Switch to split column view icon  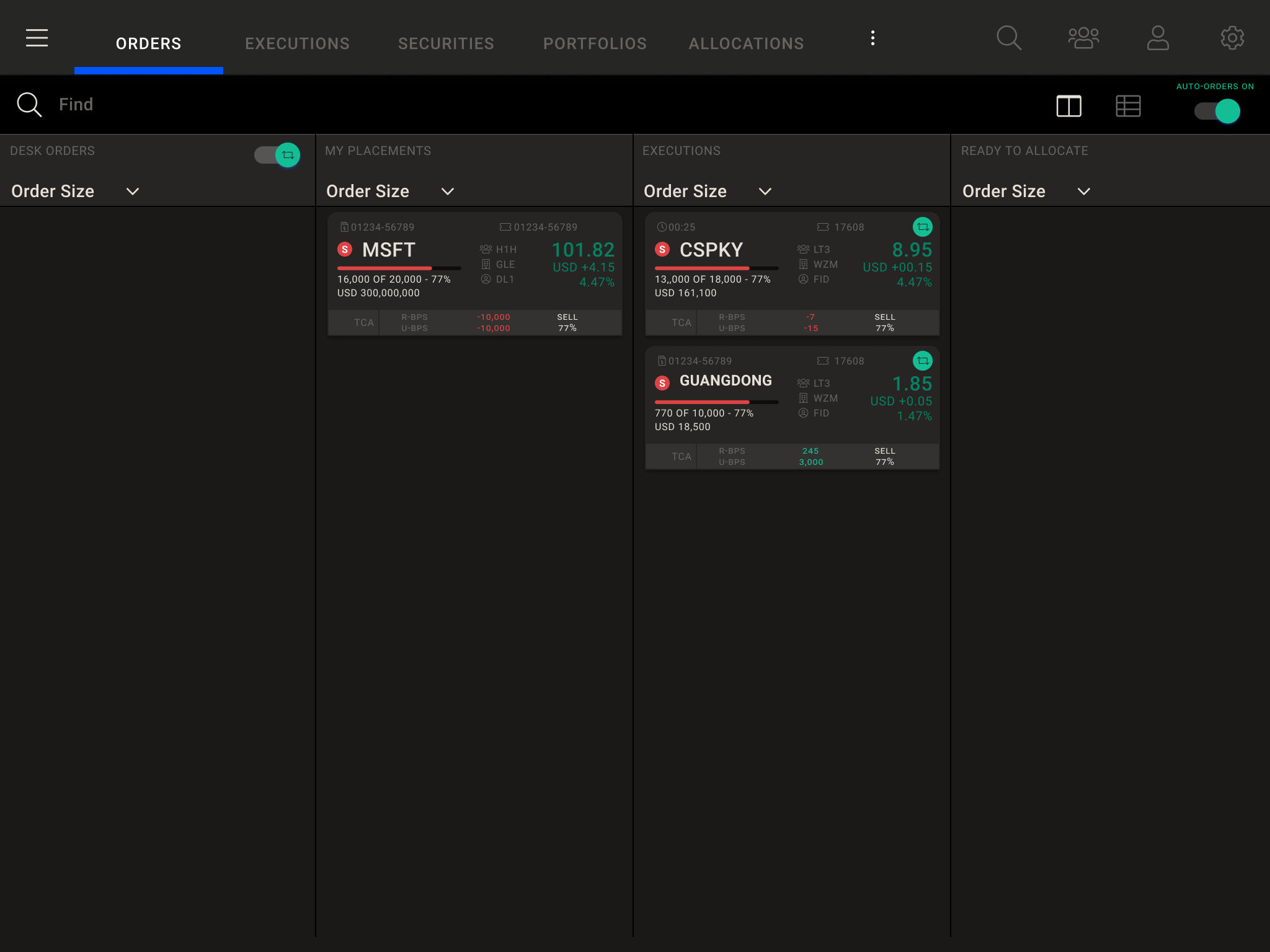[x=1068, y=106]
